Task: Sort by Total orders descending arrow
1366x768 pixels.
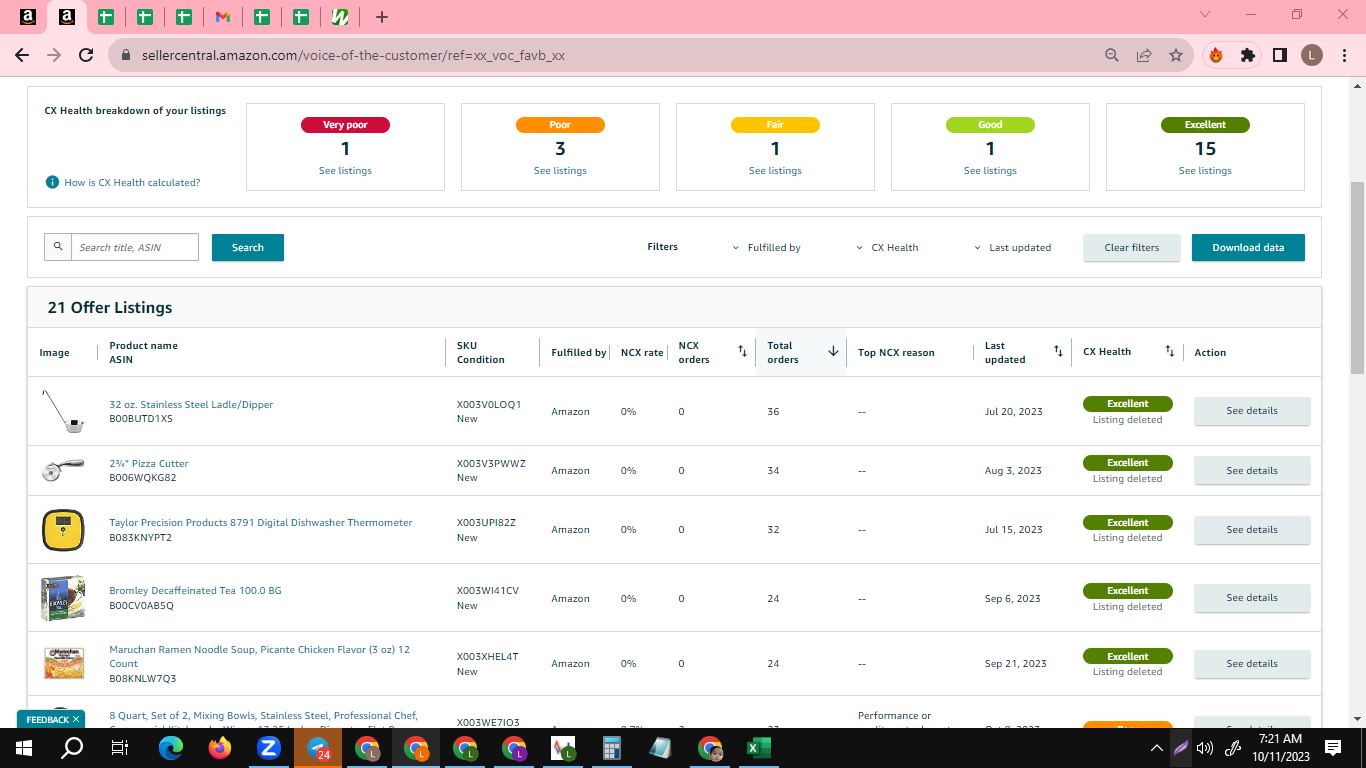Action: pos(833,351)
